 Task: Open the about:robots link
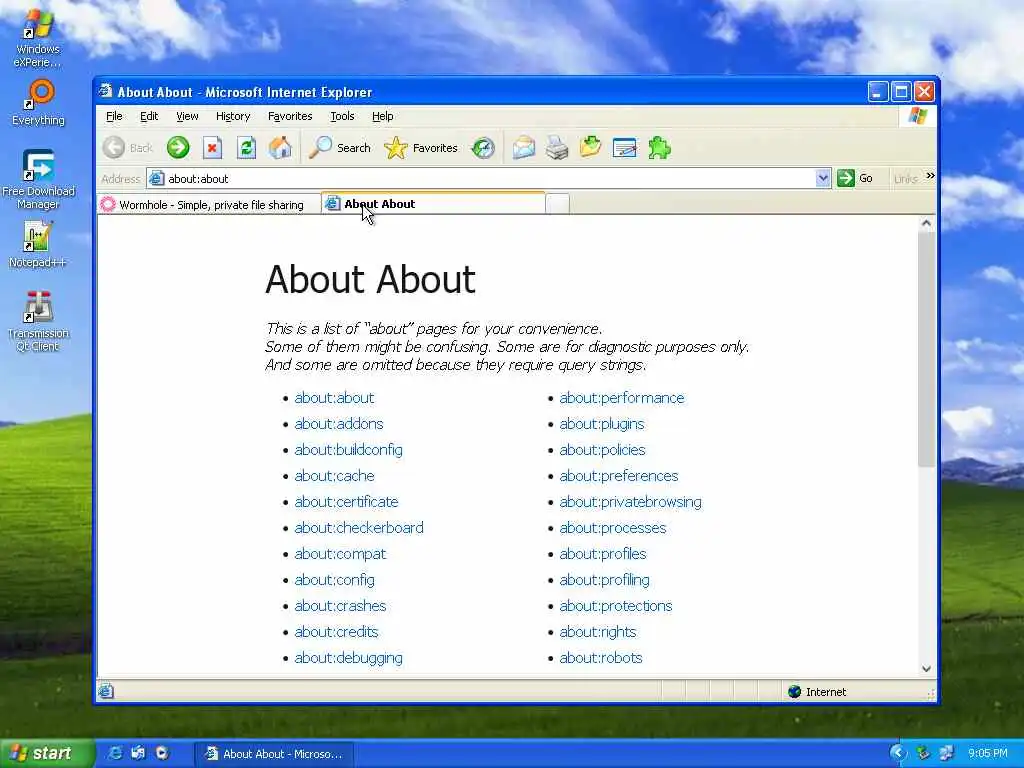click(x=601, y=658)
